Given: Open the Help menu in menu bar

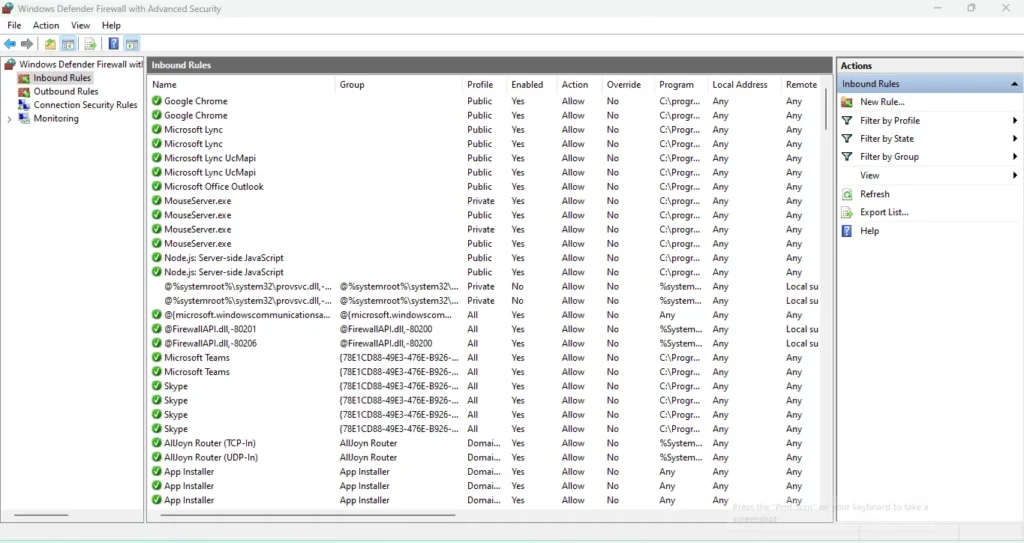Looking at the screenshot, I should pyautogui.click(x=111, y=25).
